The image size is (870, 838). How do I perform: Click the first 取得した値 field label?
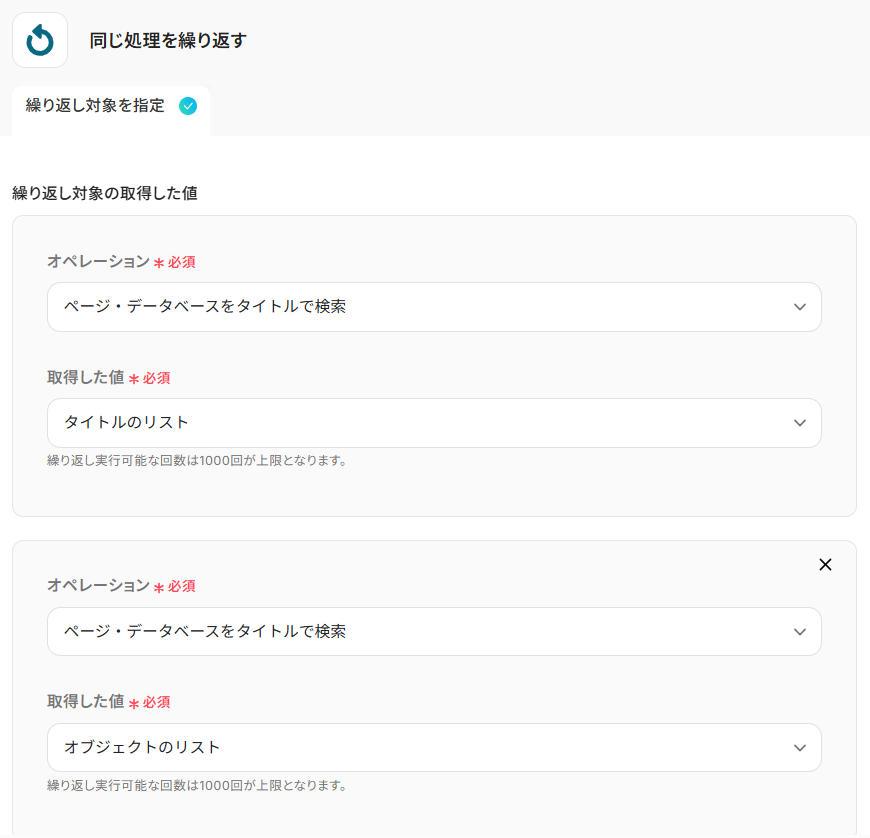pyautogui.click(x=86, y=378)
